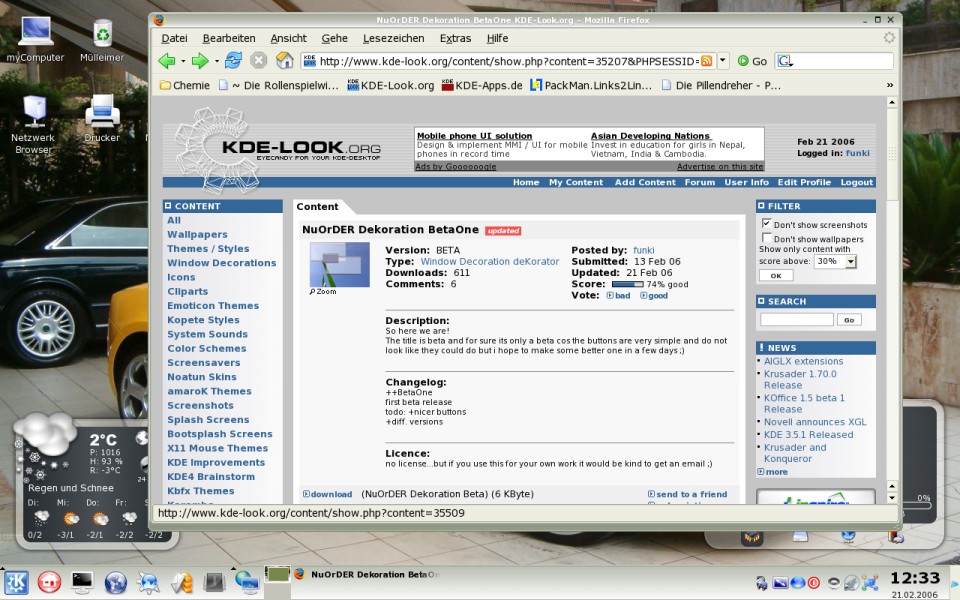Image resolution: width=960 pixels, height=600 pixels.
Task: Open the Netzwerk Browser desktop icon
Action: [34, 124]
